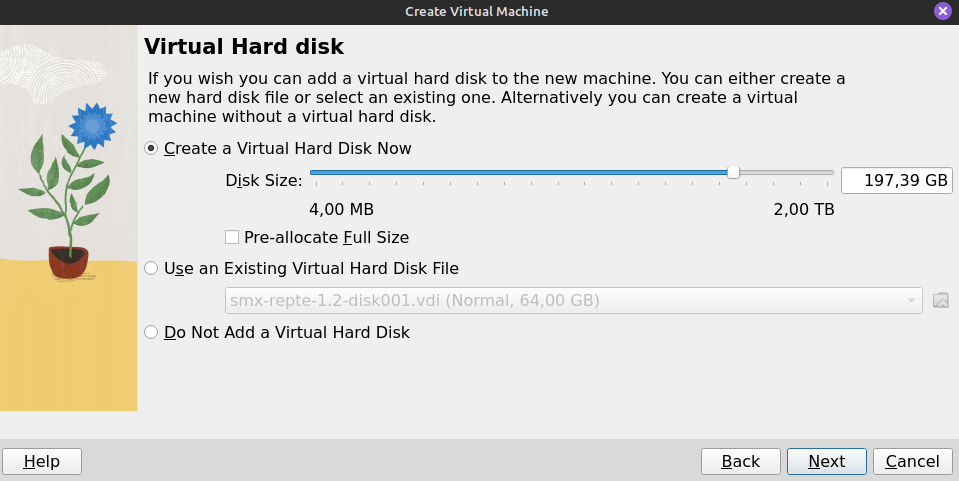
Task: Click the 2,00 TB maximum size label
Action: click(x=804, y=209)
